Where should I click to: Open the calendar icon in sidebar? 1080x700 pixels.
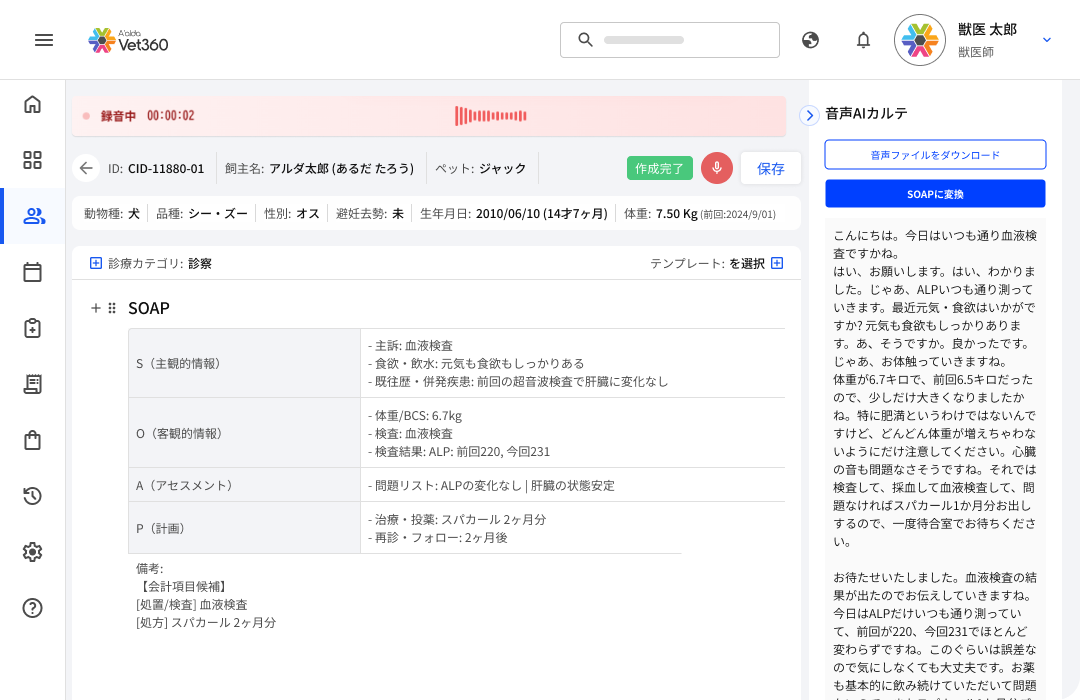[x=32, y=272]
